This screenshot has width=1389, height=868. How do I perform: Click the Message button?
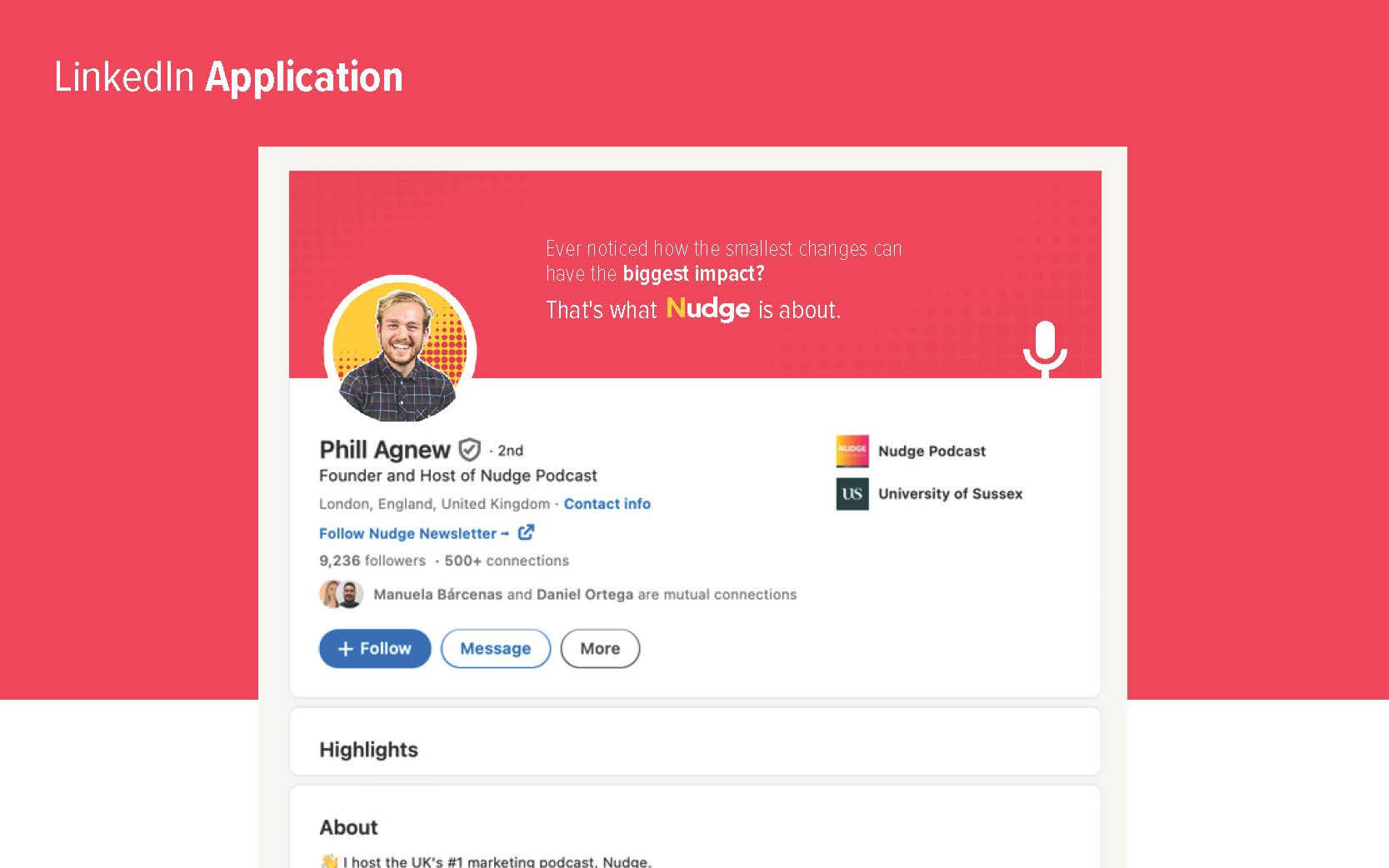pos(495,648)
